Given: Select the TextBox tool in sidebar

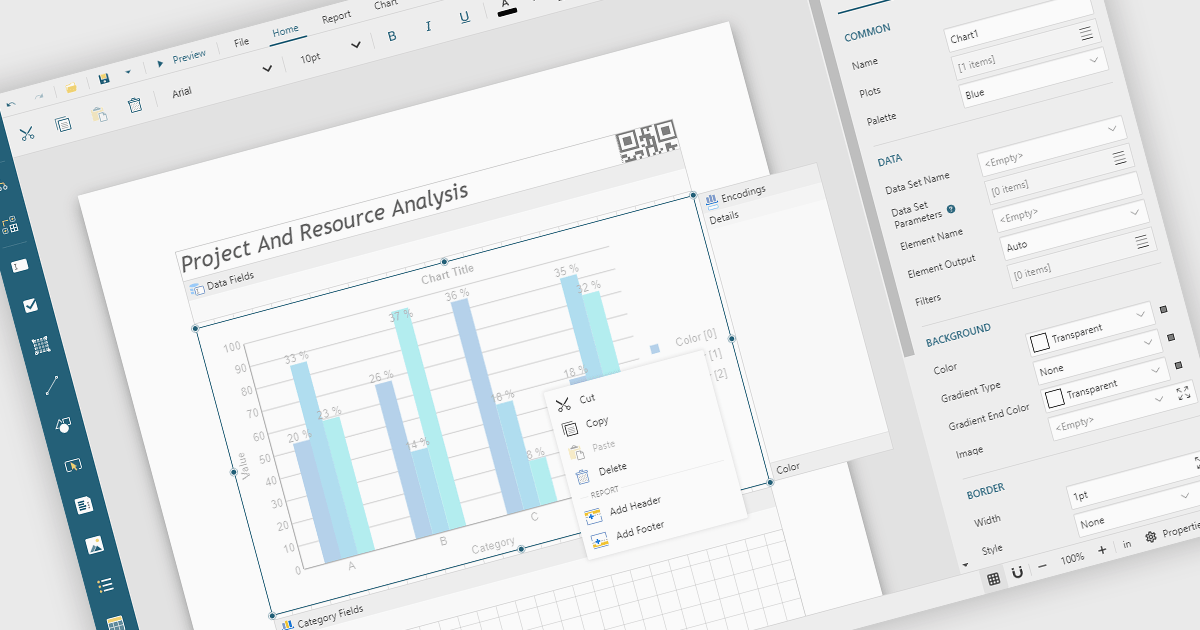Looking at the screenshot, I should [19, 266].
